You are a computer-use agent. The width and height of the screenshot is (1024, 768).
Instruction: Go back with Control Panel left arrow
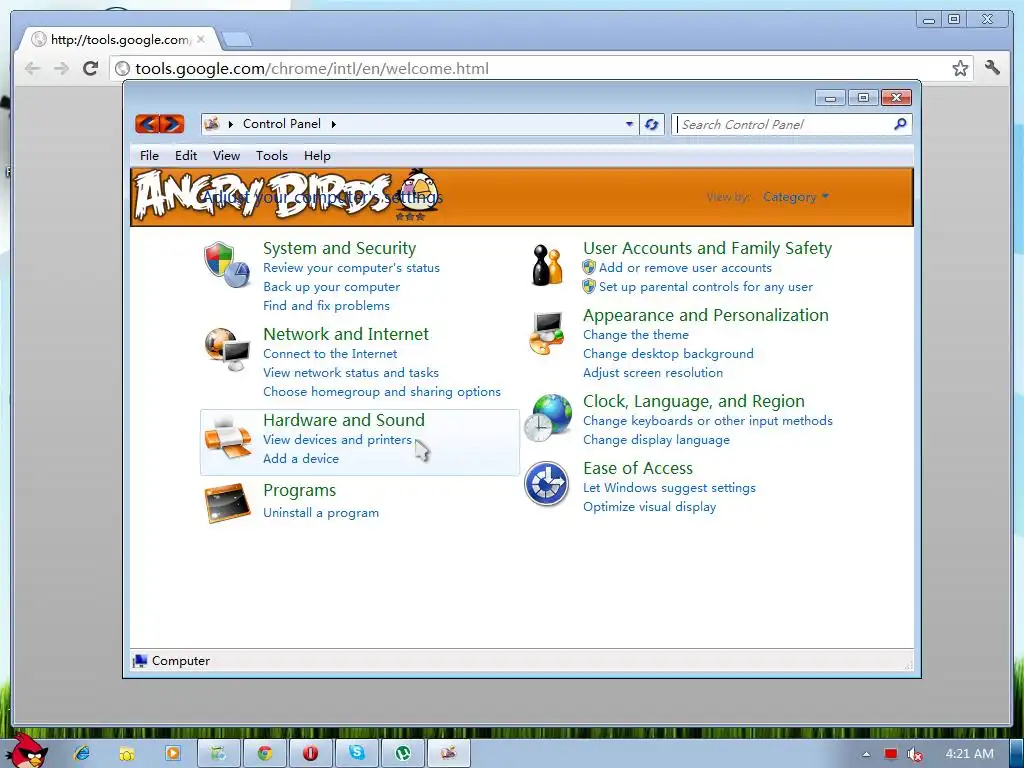[x=148, y=123]
